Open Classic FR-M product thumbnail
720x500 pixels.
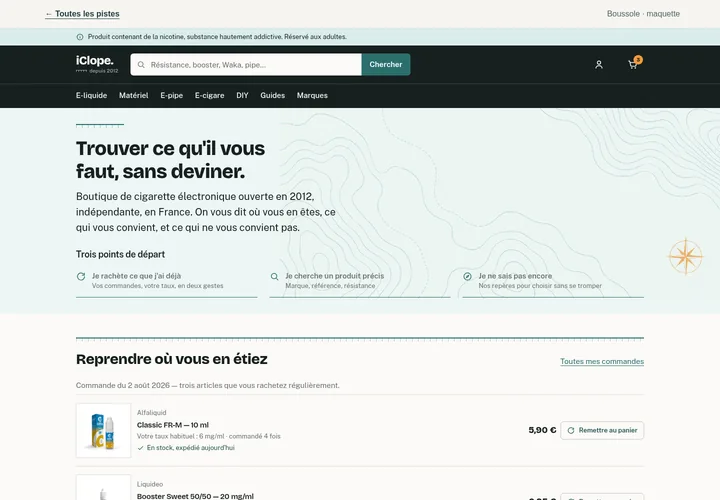tap(103, 430)
